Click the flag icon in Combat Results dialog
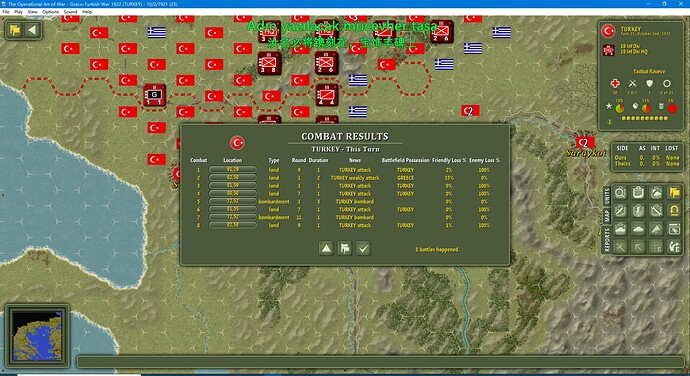The width and height of the screenshot is (690, 376). click(x=345, y=248)
